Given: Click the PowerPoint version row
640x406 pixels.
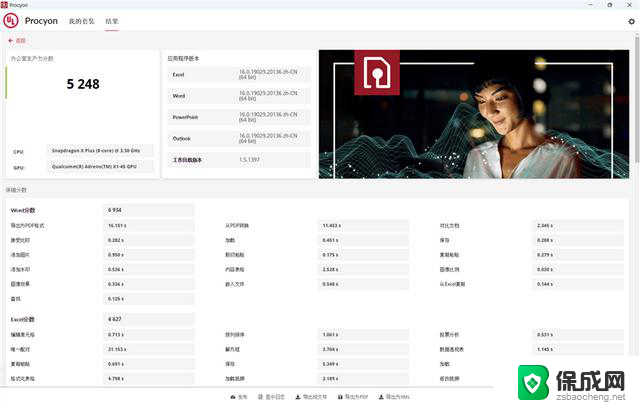Looking at the screenshot, I should pos(239,117).
